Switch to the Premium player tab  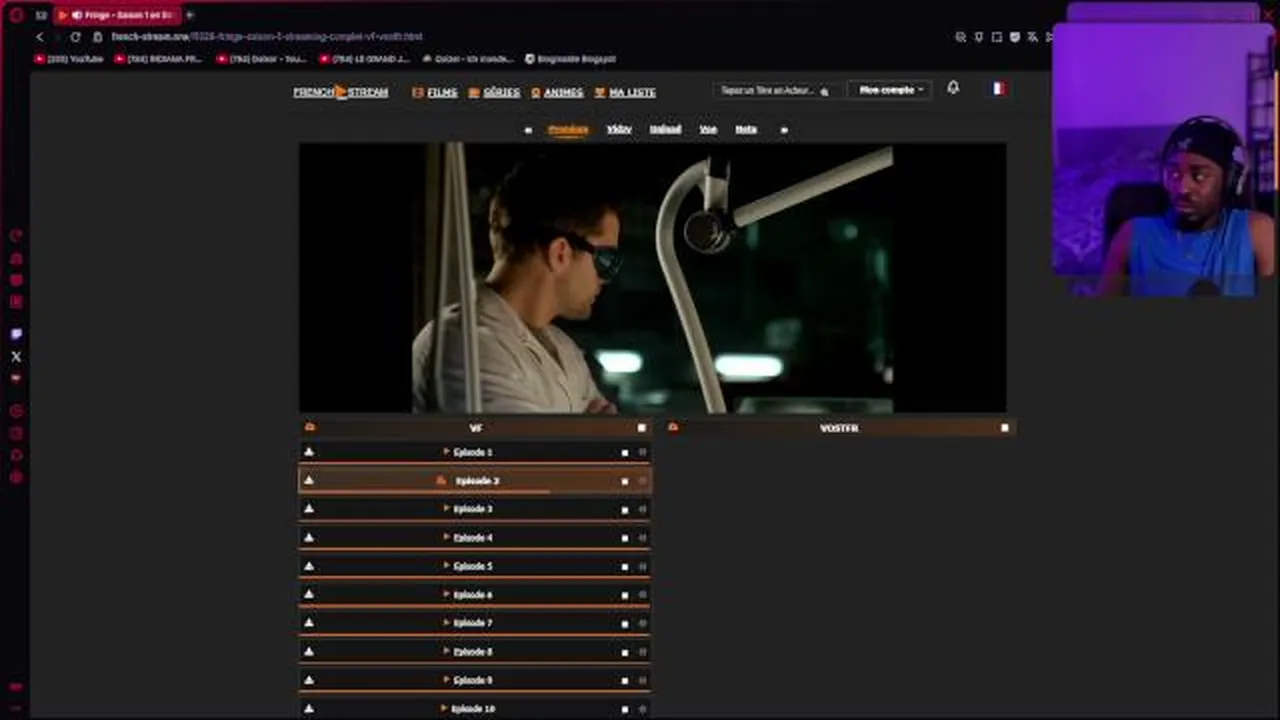pos(568,129)
